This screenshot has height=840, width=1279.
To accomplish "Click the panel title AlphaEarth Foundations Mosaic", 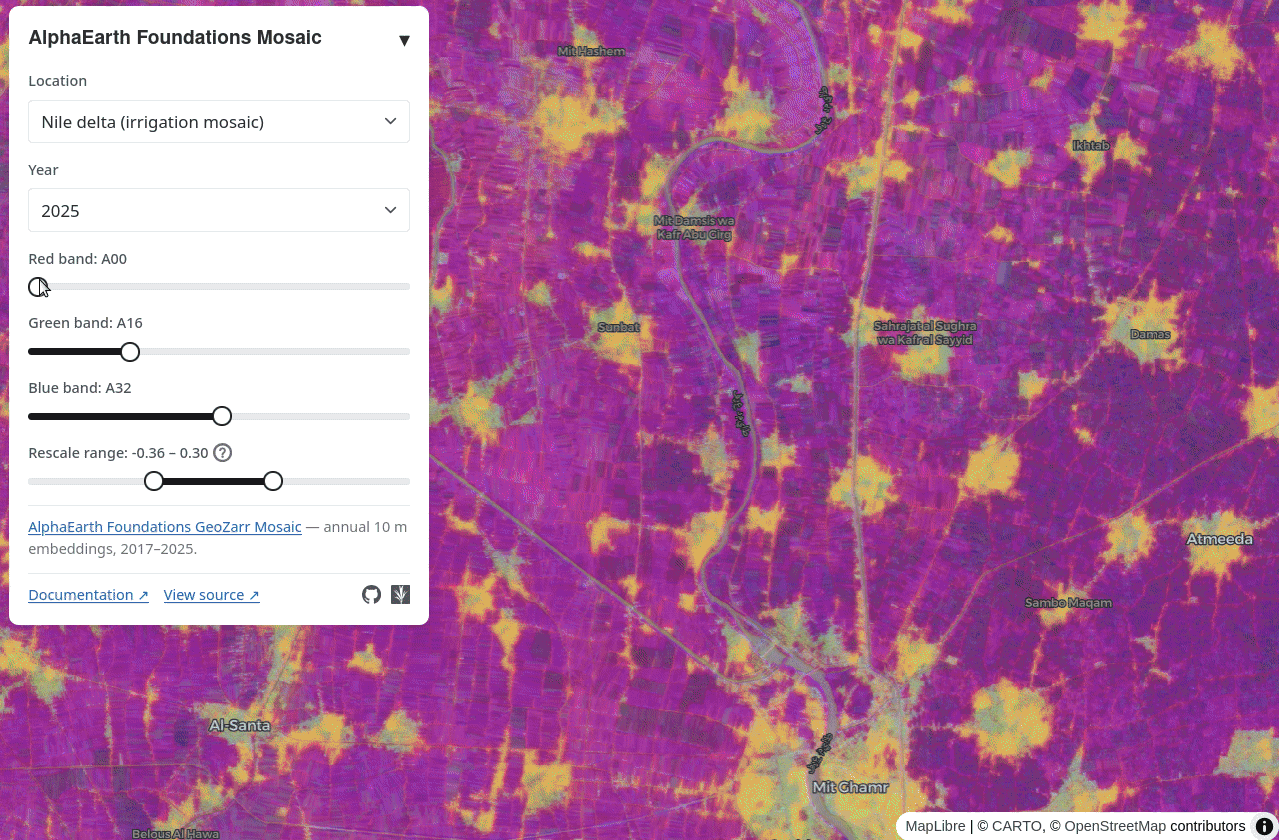I will coord(175,38).
